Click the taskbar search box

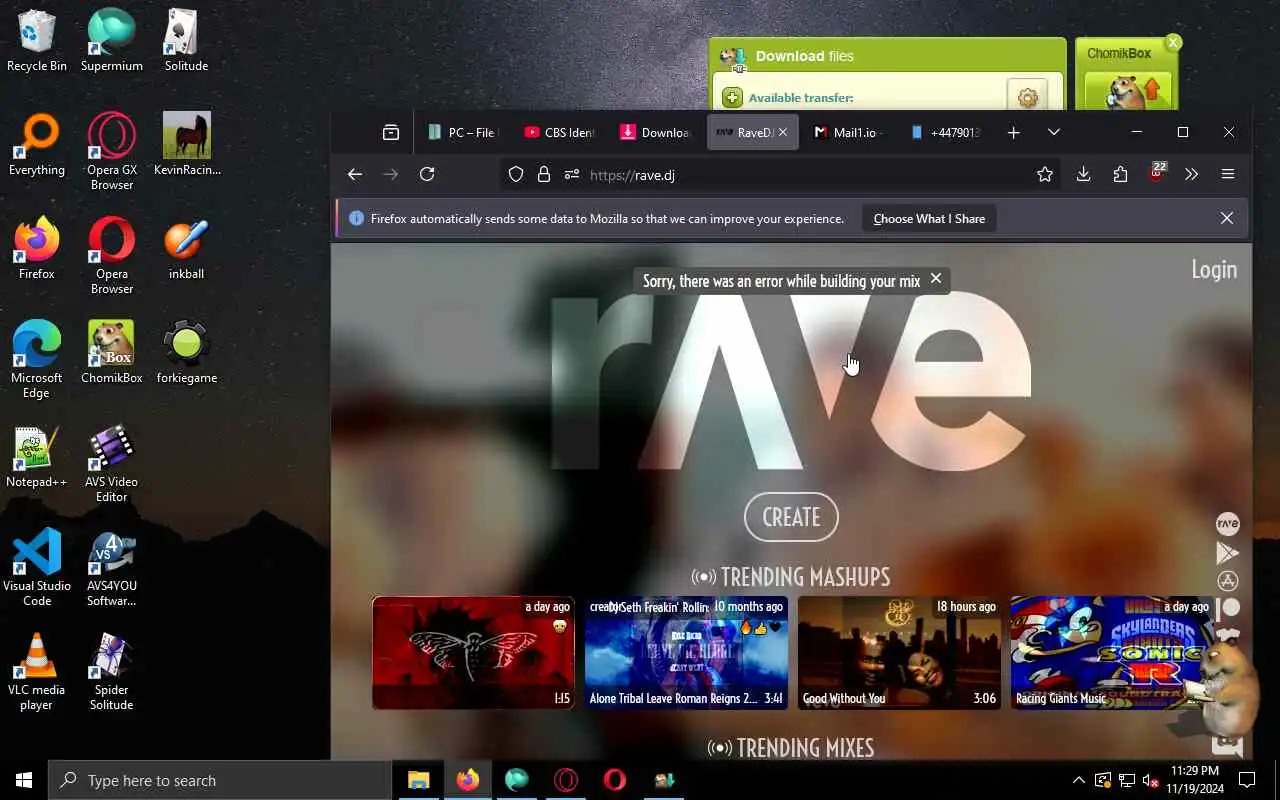click(220, 780)
